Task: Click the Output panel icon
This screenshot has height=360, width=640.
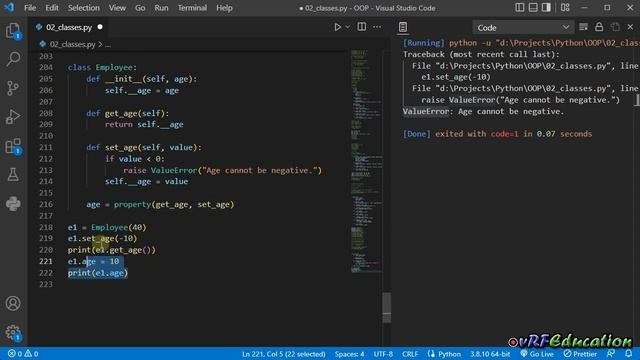Action: (x=403, y=27)
